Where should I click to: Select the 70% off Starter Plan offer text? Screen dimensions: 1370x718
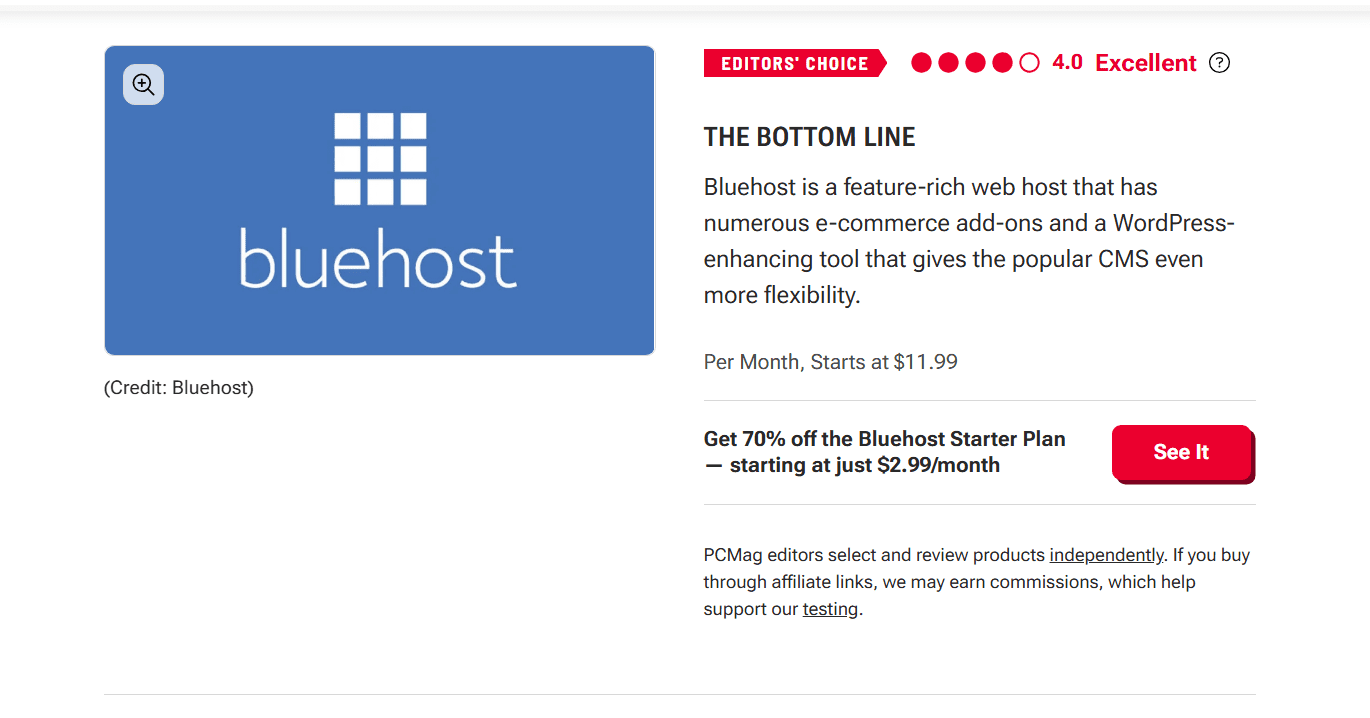[885, 452]
